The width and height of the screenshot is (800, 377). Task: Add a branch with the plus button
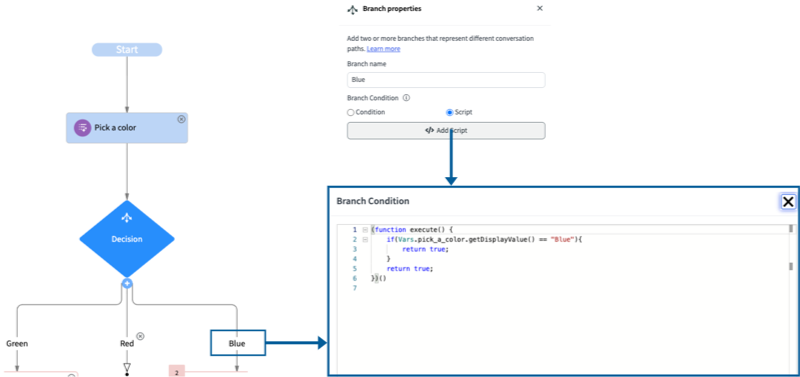pos(127,283)
